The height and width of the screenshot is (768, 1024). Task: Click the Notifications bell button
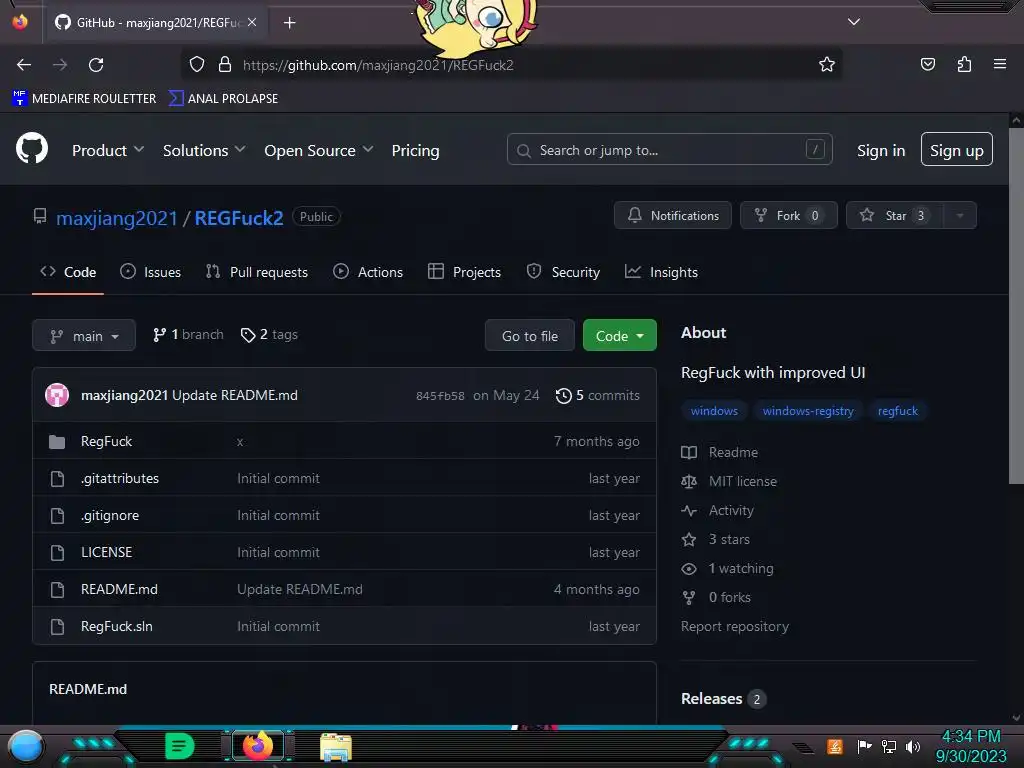pyautogui.click(x=673, y=215)
